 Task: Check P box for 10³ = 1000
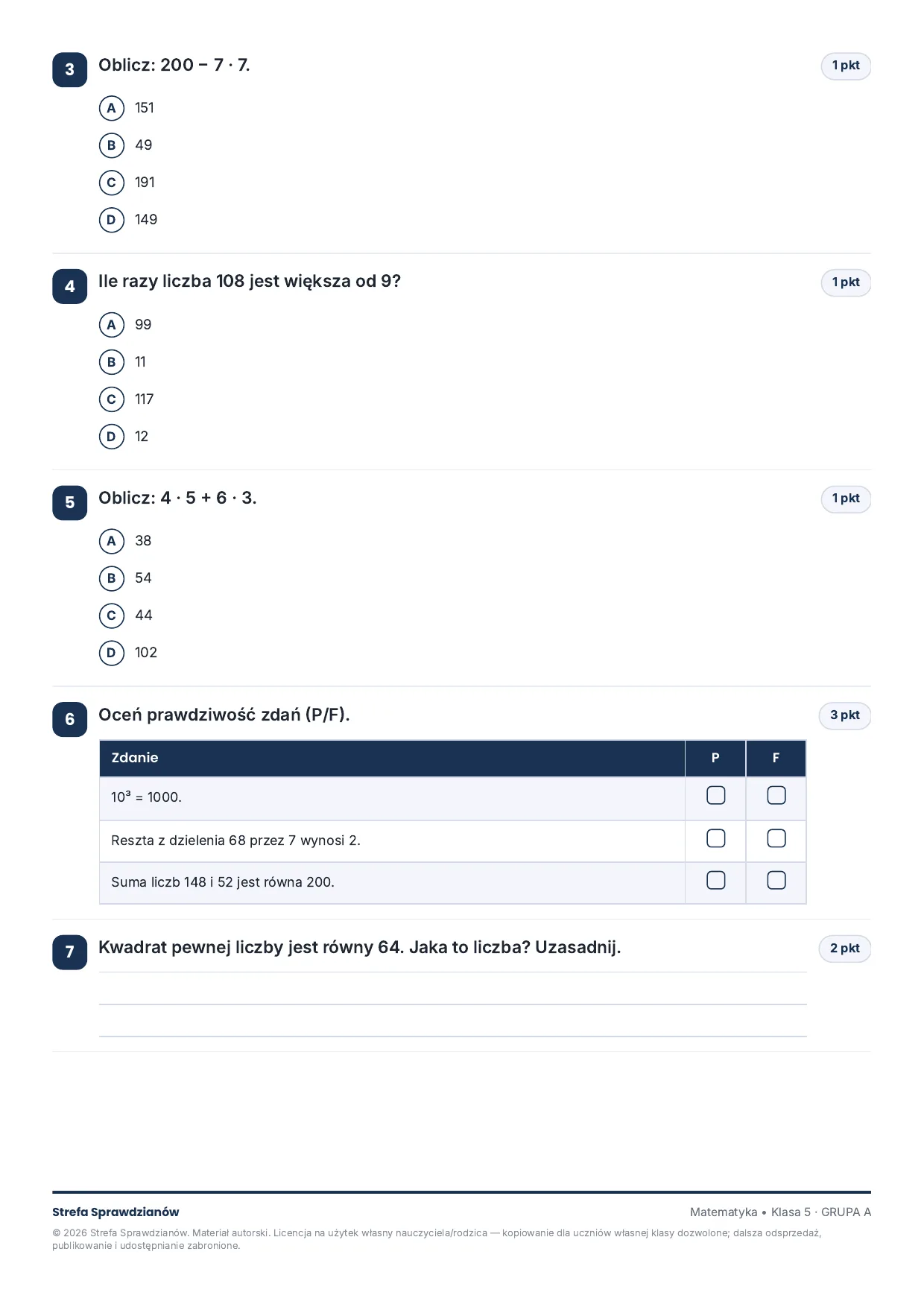point(715,796)
